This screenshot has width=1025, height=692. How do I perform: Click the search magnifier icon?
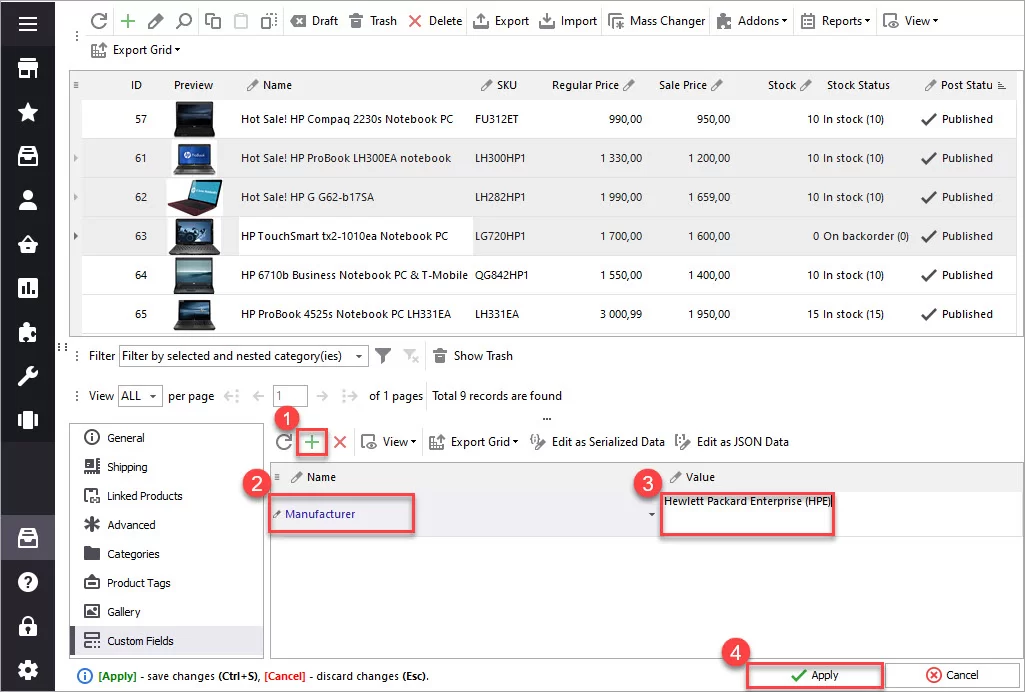coord(184,20)
